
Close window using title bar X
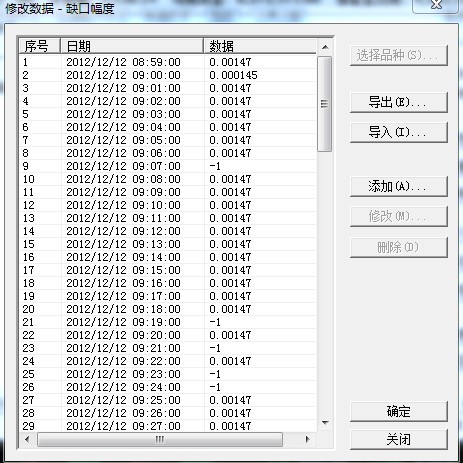[x=436, y=5]
